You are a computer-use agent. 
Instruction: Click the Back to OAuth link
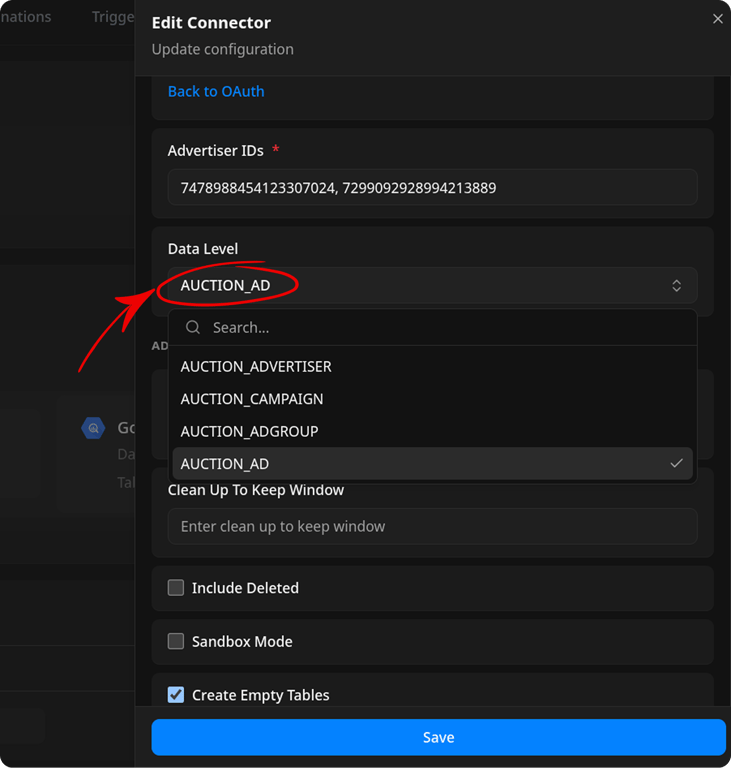click(216, 92)
